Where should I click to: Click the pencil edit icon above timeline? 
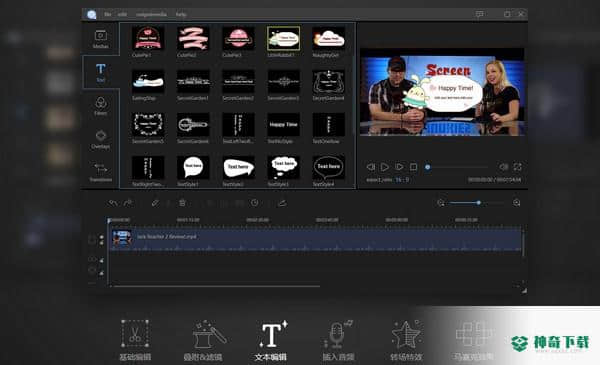155,203
